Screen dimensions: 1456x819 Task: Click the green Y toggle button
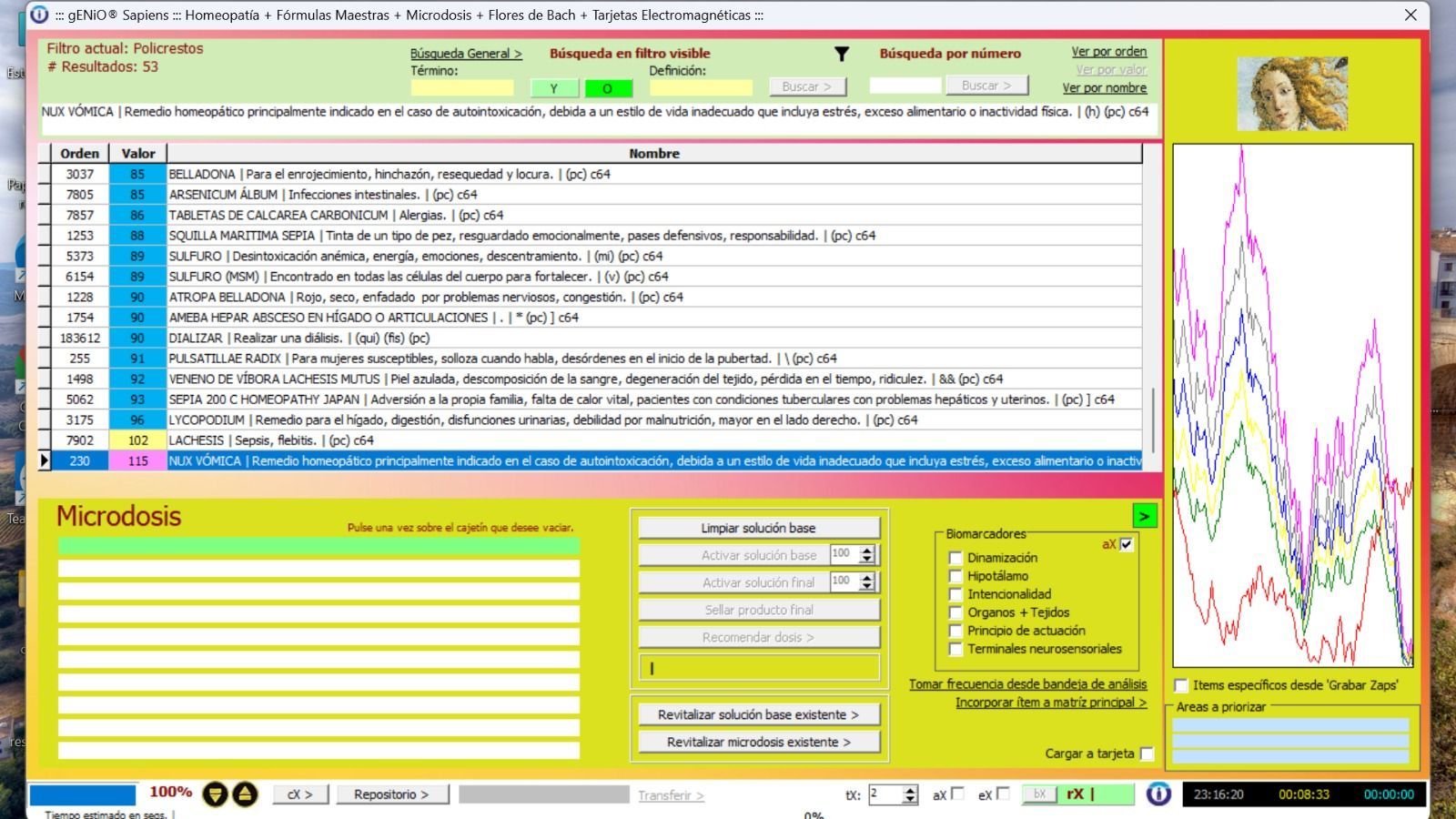553,88
